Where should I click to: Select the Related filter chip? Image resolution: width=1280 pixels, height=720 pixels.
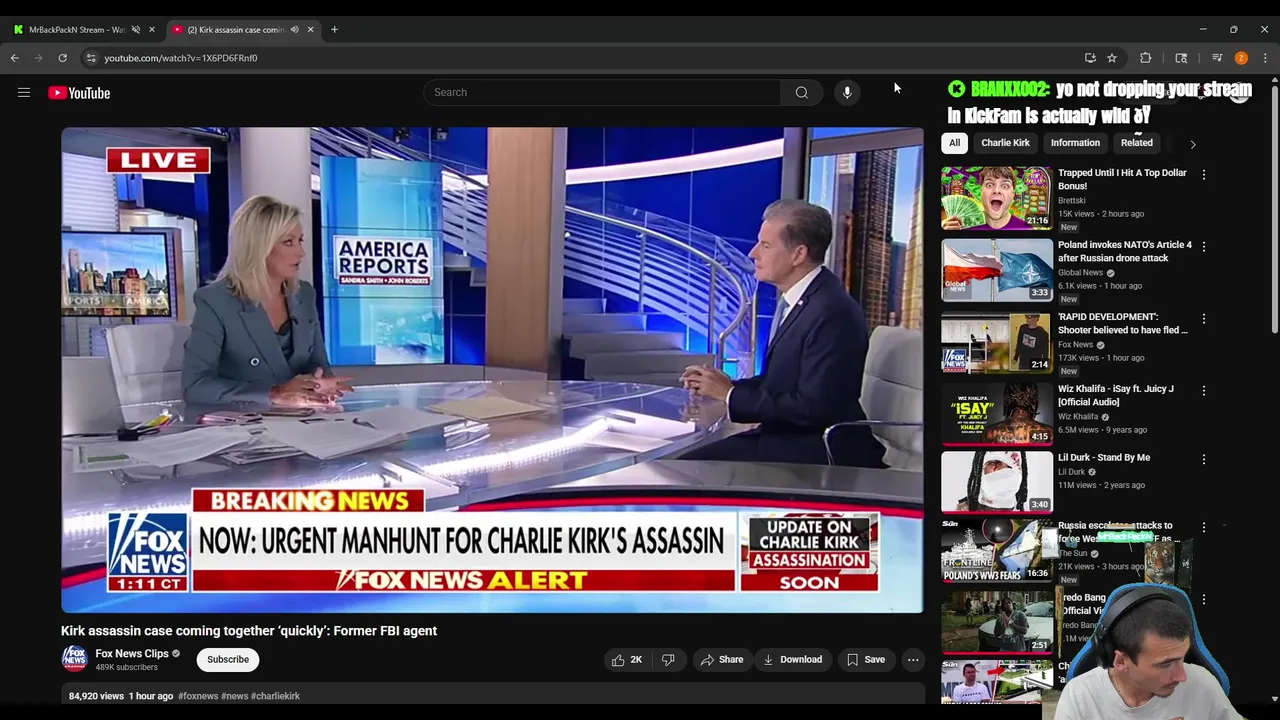coord(1137,143)
